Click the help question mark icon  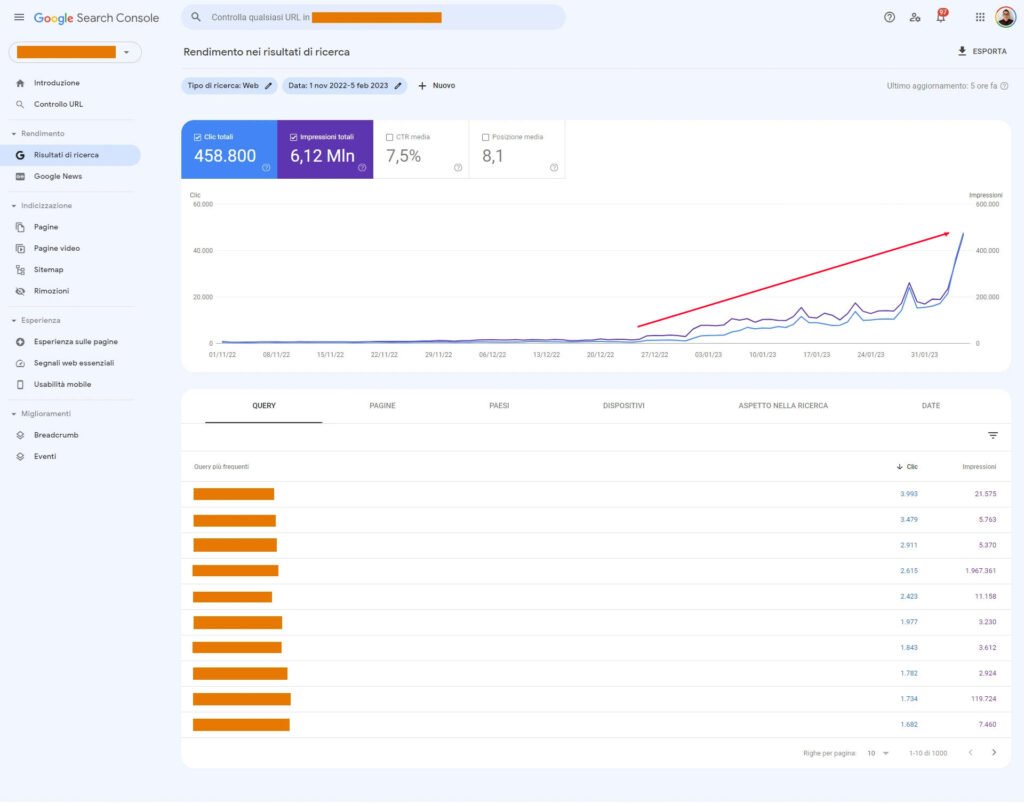tap(889, 17)
